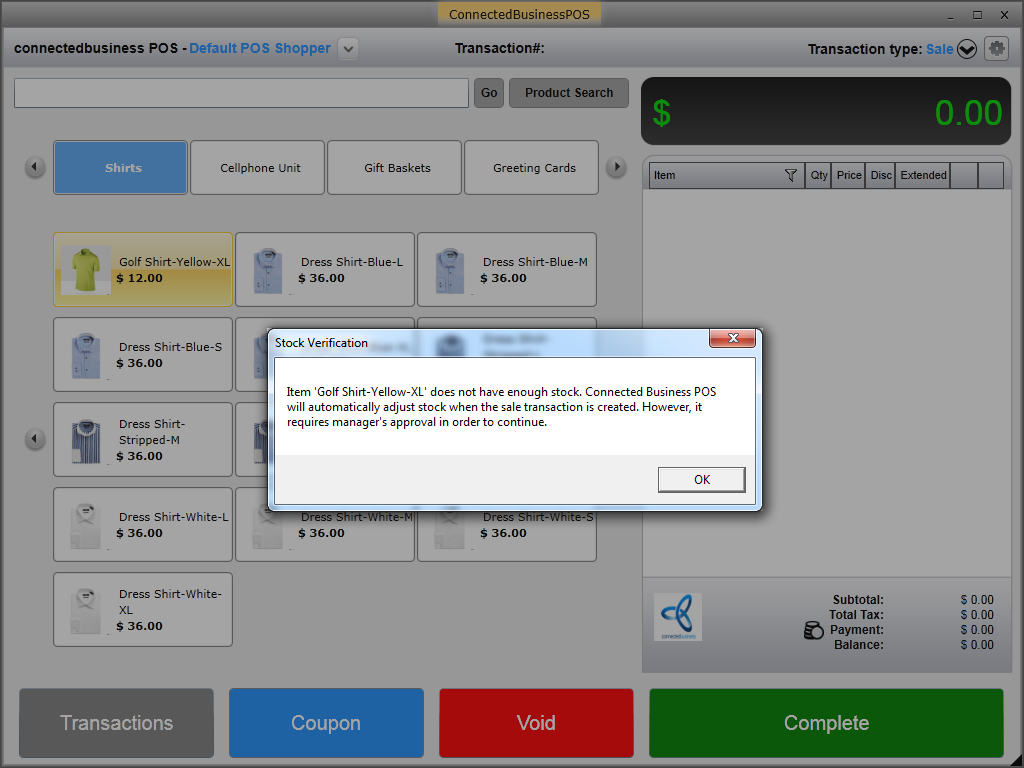The height and width of the screenshot is (768, 1024).
Task: Click the Dress Shirt-White-XL shirt image
Action: (86, 611)
